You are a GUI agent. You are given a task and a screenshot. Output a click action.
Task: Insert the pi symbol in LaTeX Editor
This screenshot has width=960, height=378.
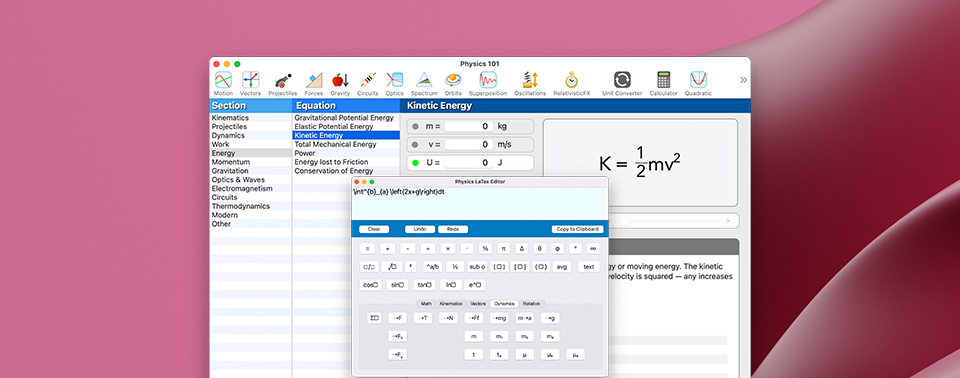pyautogui.click(x=503, y=249)
